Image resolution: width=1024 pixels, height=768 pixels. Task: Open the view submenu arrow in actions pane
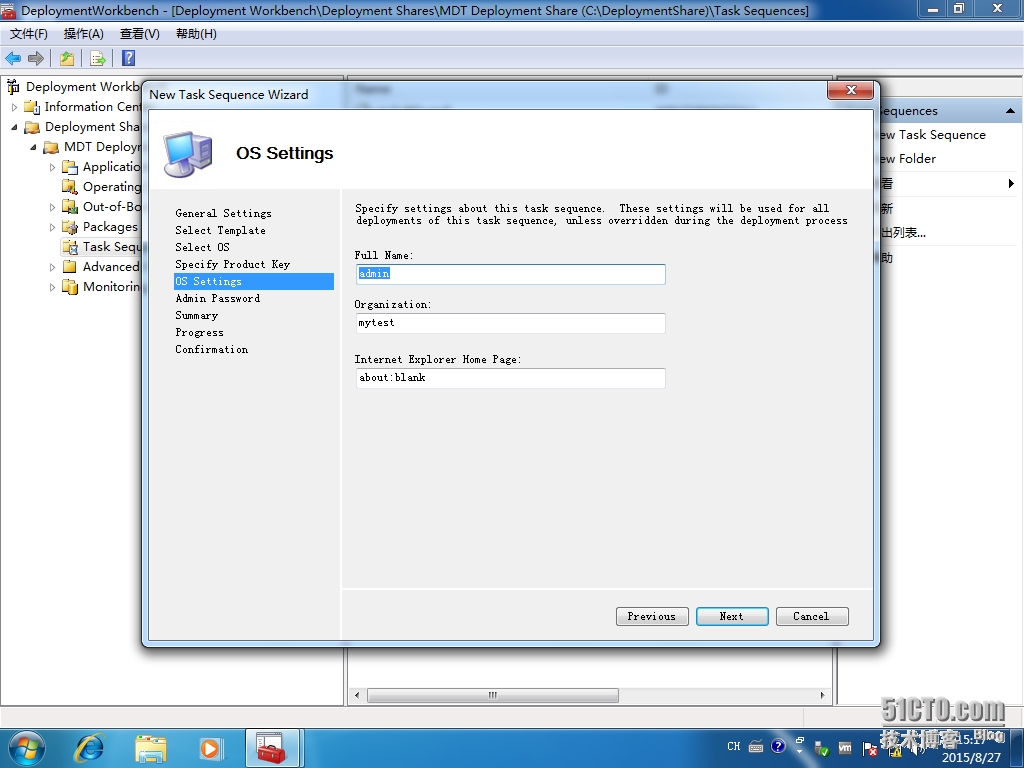[x=1012, y=184]
